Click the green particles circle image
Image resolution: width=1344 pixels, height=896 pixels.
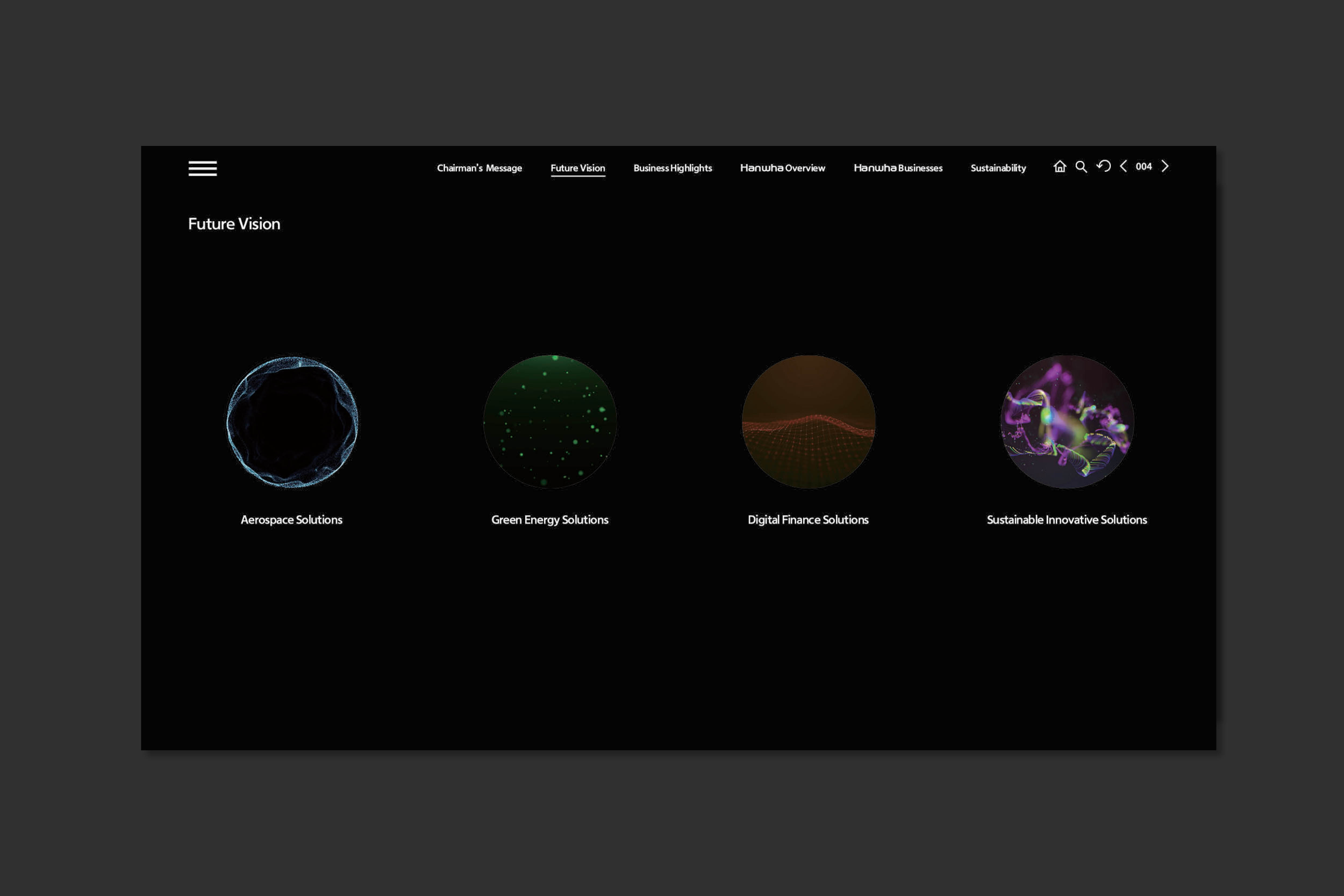click(x=550, y=422)
